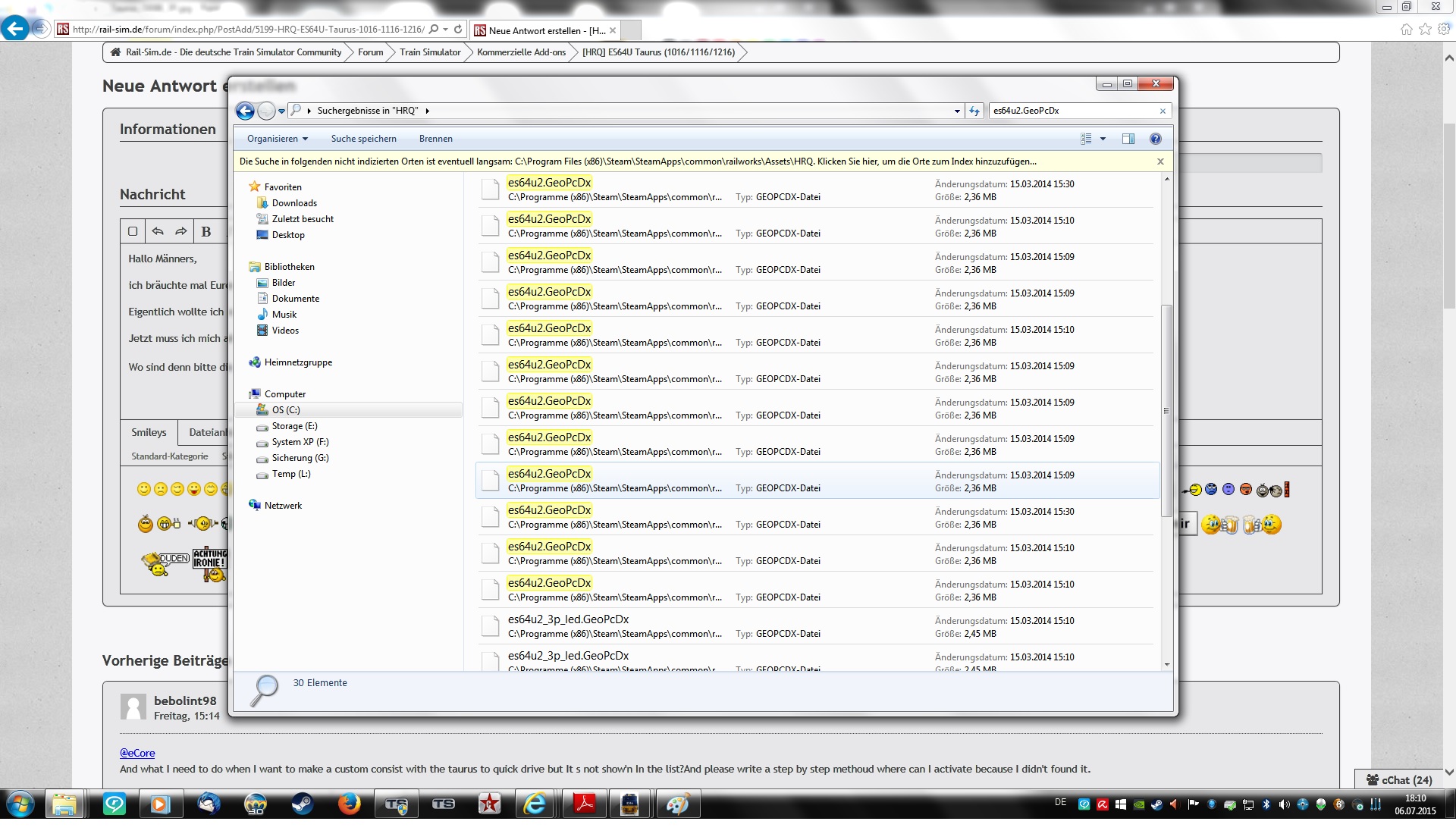
Task: Open the address bar history dropdown
Action: click(957, 111)
